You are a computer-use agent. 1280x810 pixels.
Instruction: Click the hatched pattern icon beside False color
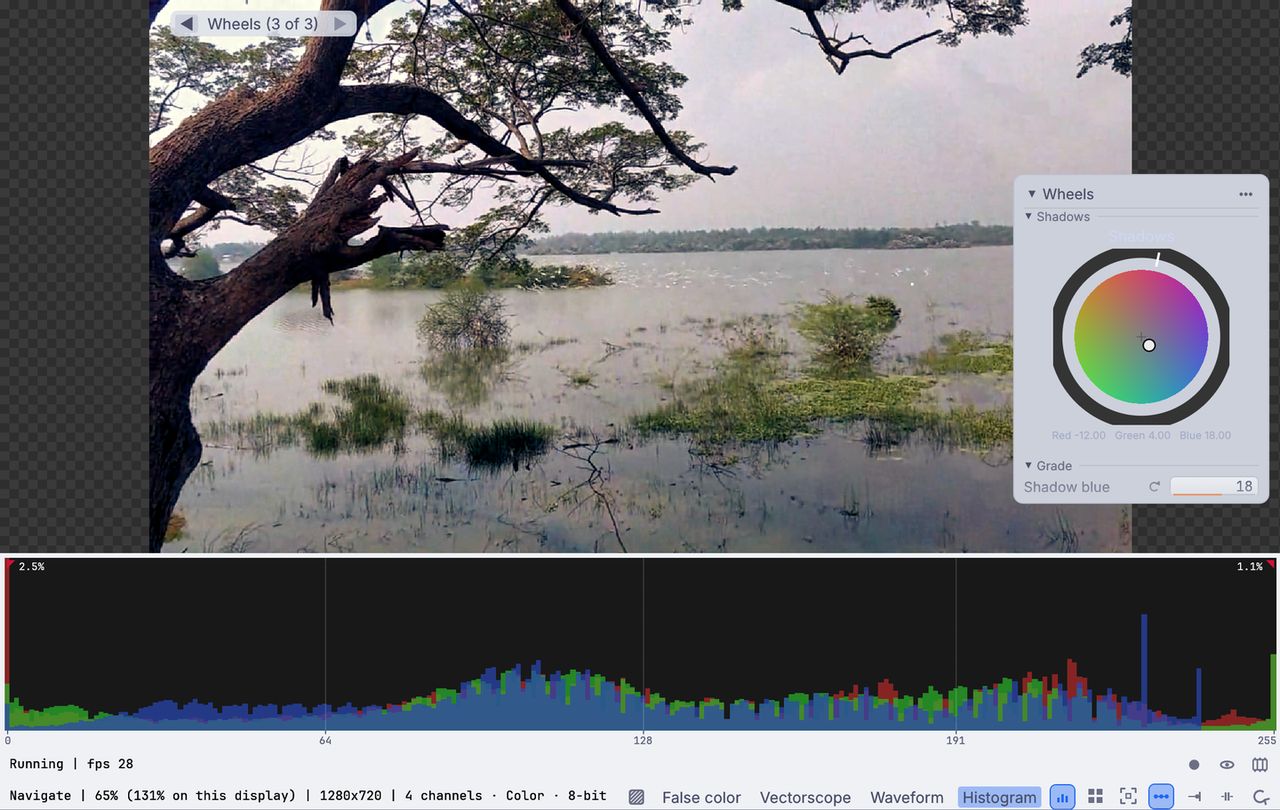[637, 797]
